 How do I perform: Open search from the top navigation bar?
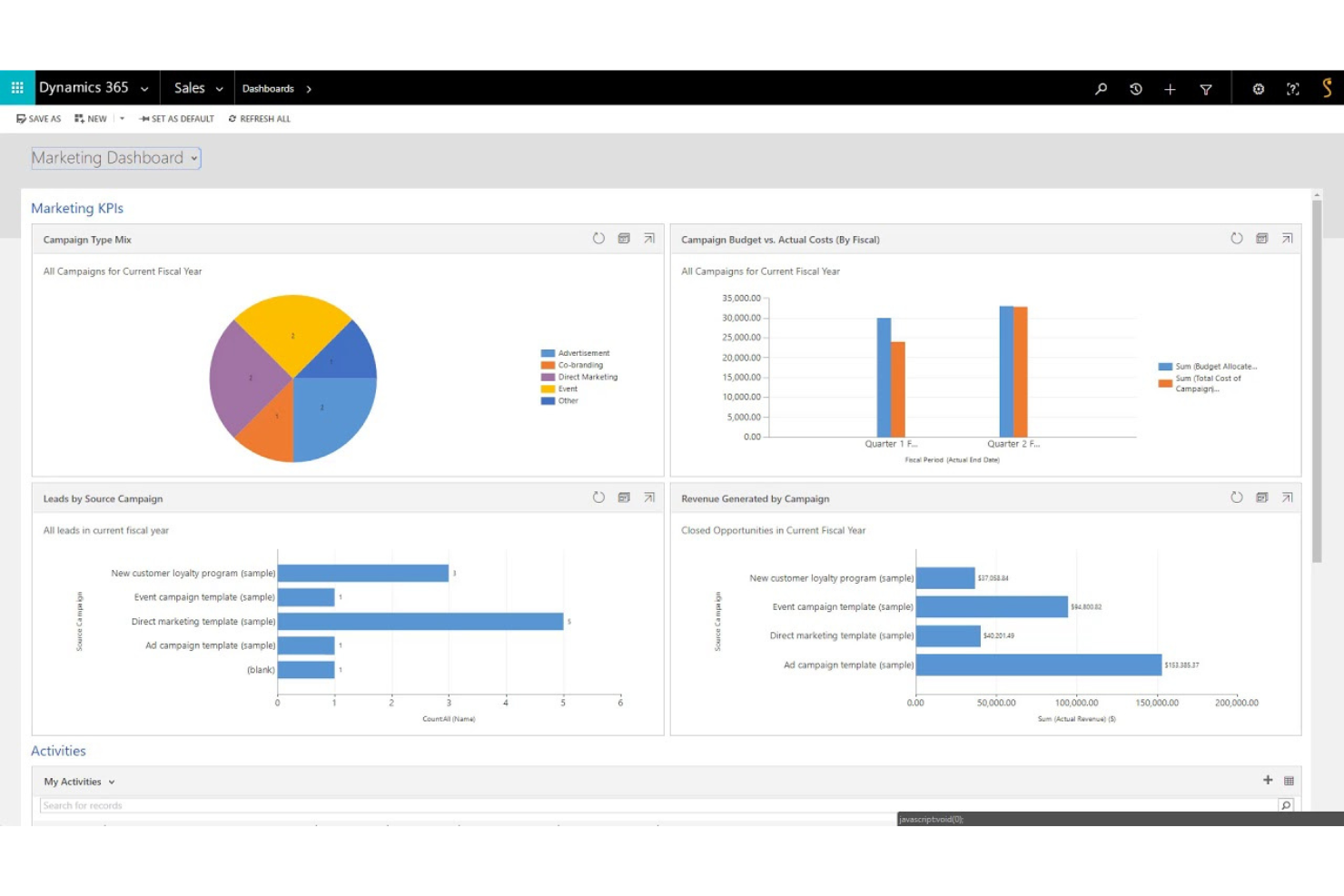1101,88
